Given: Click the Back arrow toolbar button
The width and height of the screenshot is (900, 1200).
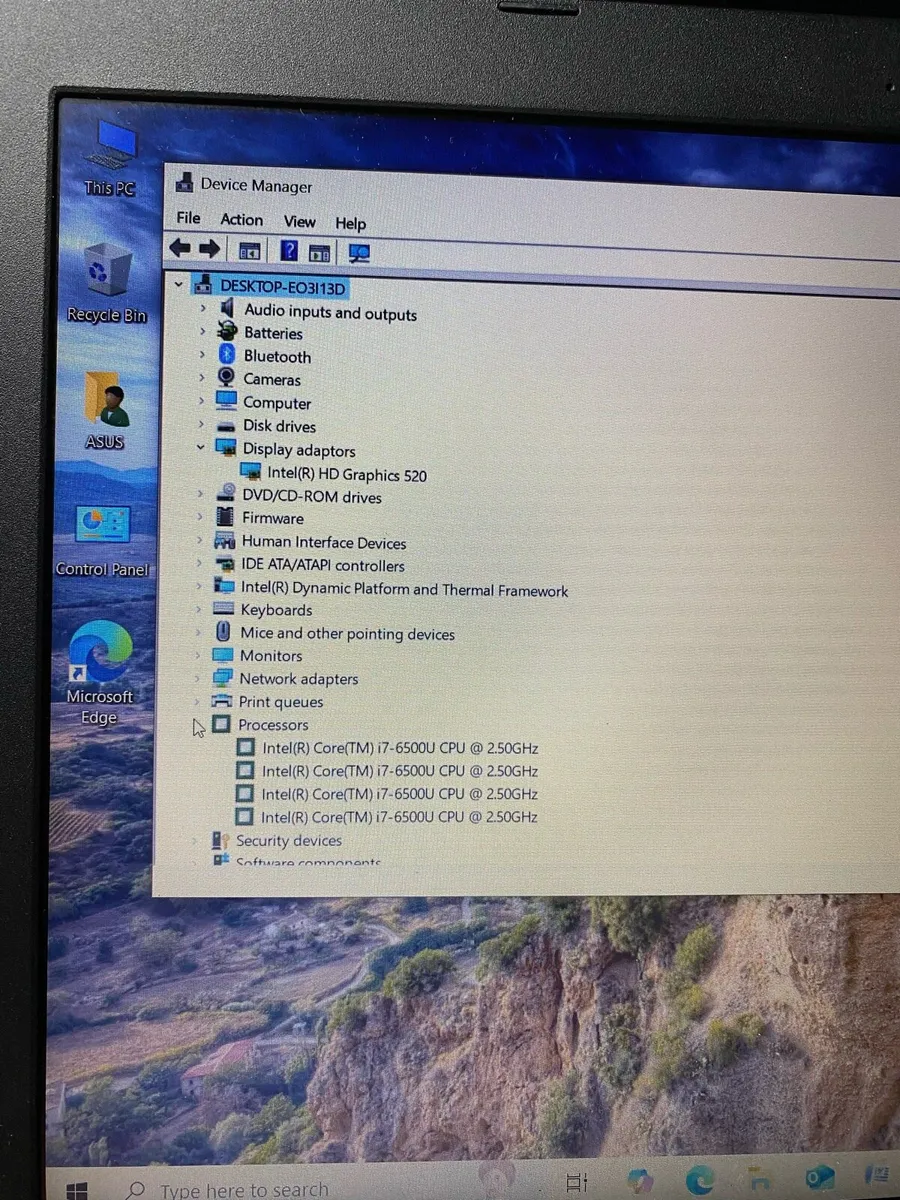Looking at the screenshot, I should tap(180, 249).
